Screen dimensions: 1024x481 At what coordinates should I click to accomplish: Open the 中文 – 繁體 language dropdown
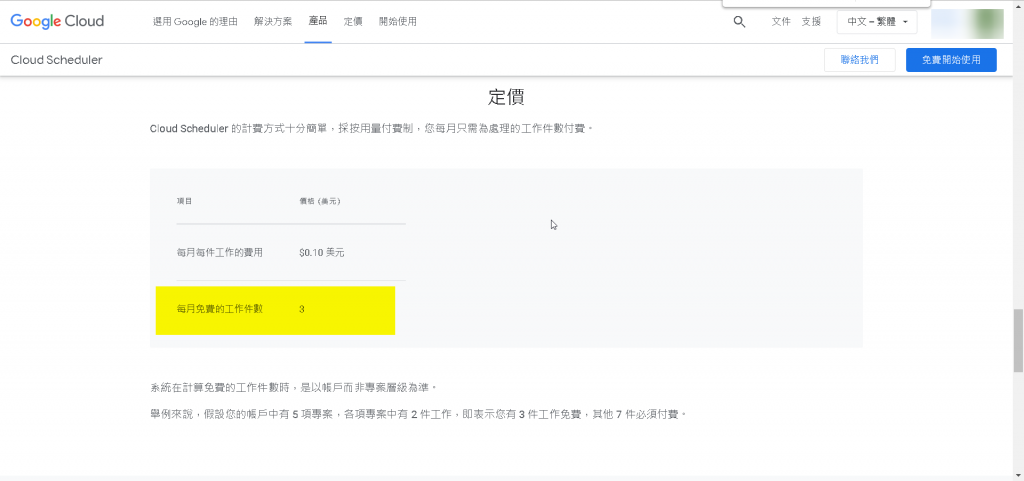pos(877,22)
